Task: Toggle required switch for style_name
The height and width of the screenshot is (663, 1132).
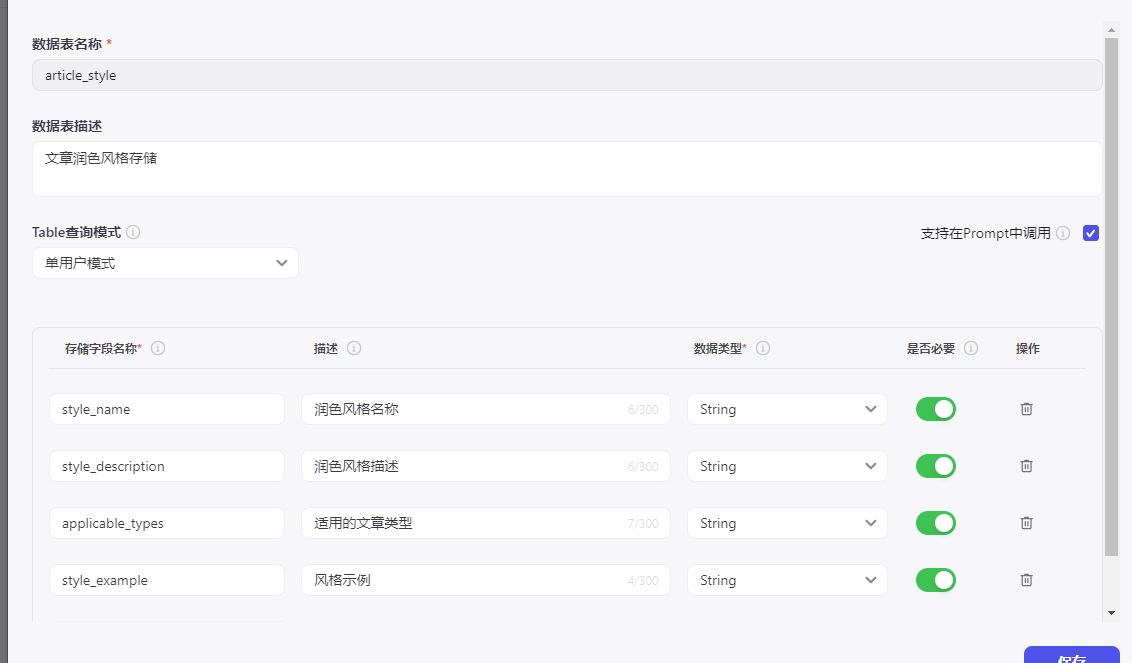Action: pos(936,409)
